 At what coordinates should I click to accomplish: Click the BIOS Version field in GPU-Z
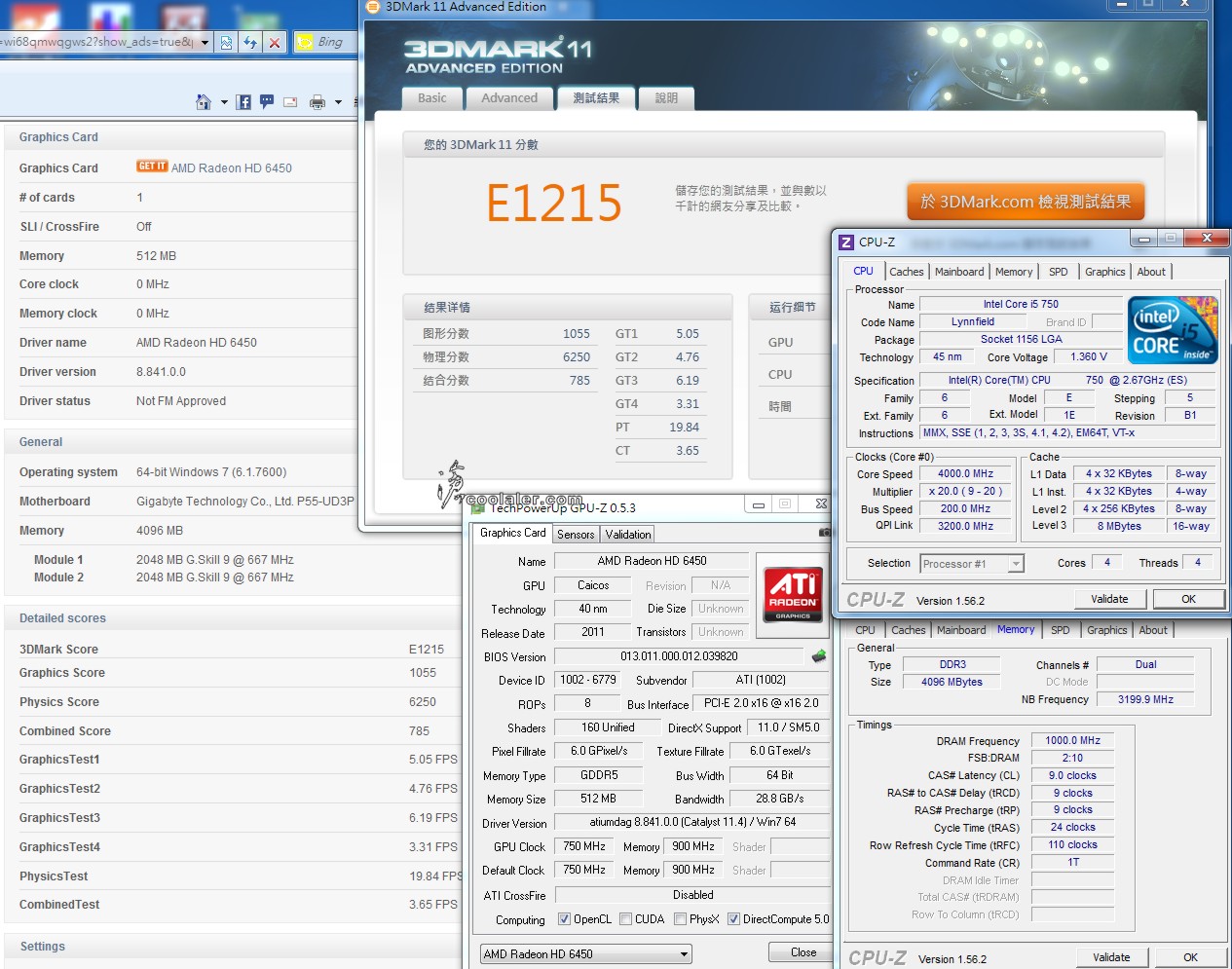pos(679,656)
